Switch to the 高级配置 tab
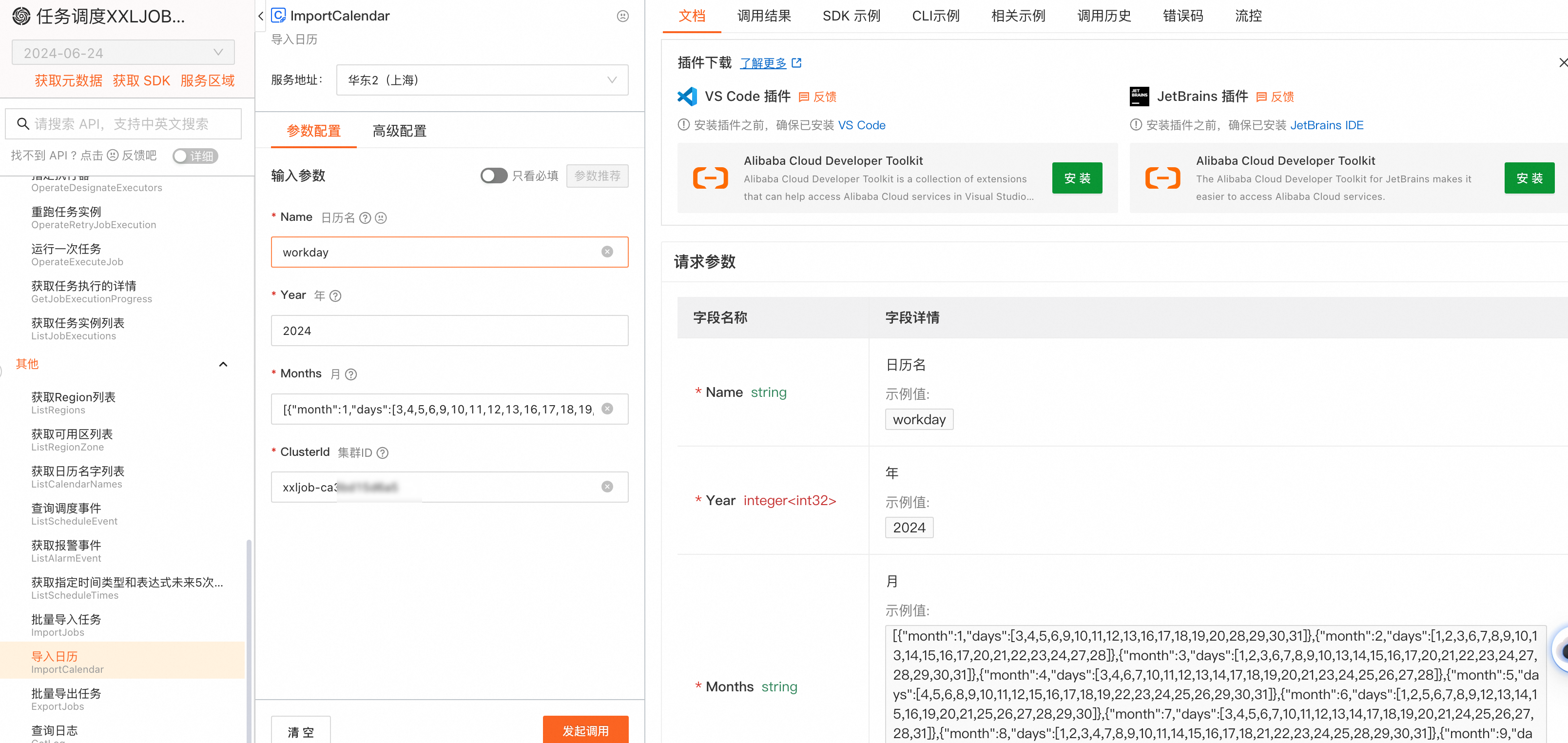1568x743 pixels. [x=399, y=131]
